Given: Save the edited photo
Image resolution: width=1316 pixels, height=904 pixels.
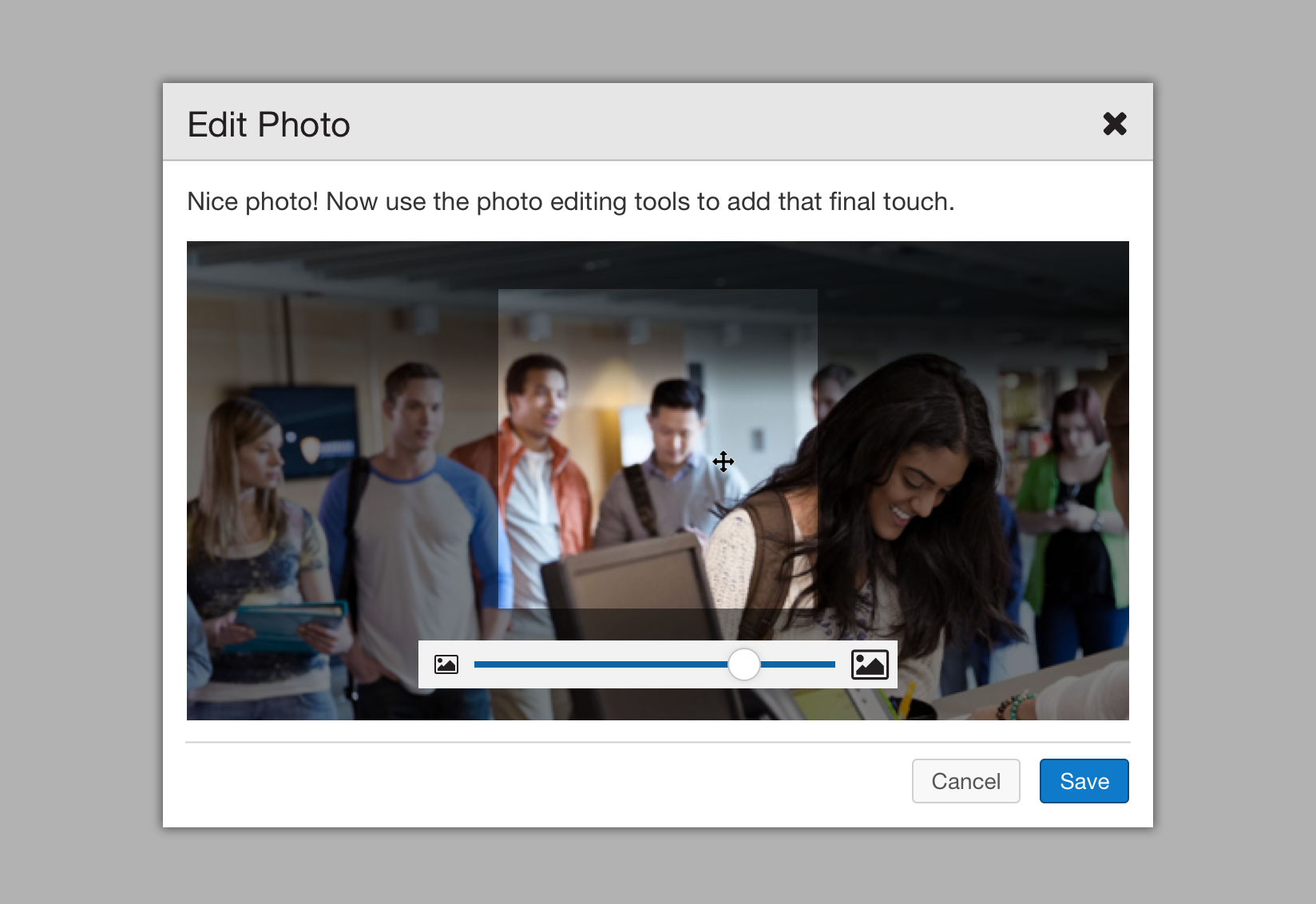Looking at the screenshot, I should pyautogui.click(x=1084, y=781).
